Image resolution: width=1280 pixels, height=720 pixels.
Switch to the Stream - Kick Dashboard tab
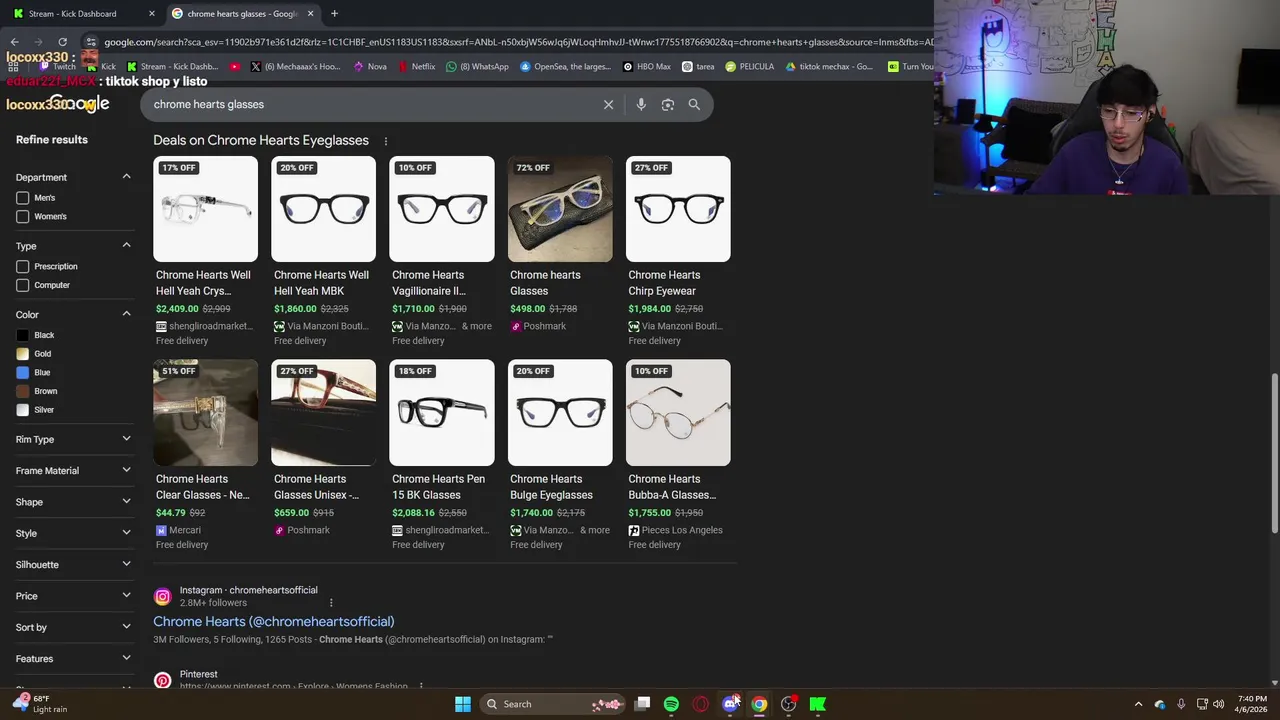[84, 13]
